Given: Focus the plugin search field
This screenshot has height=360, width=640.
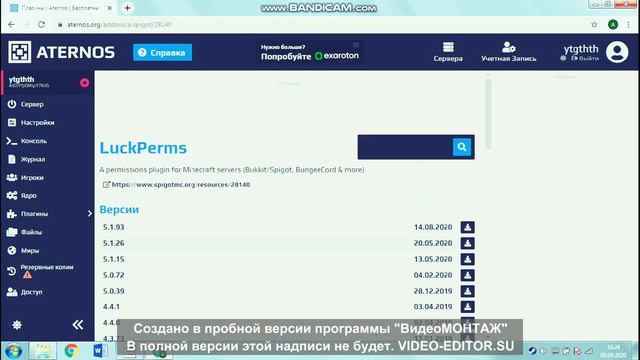Looking at the screenshot, I should pos(405,147).
